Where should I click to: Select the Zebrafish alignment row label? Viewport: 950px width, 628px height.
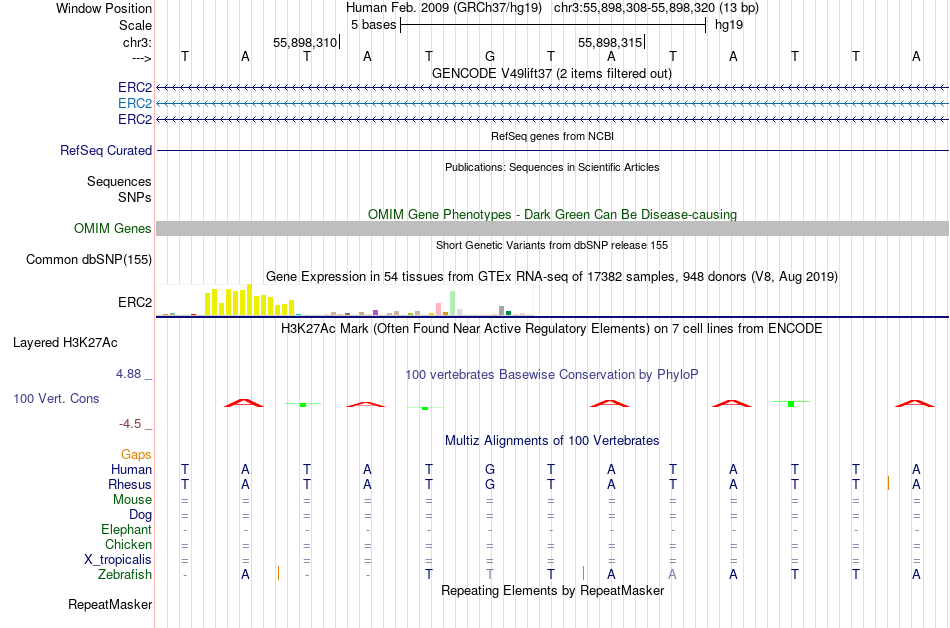125,574
